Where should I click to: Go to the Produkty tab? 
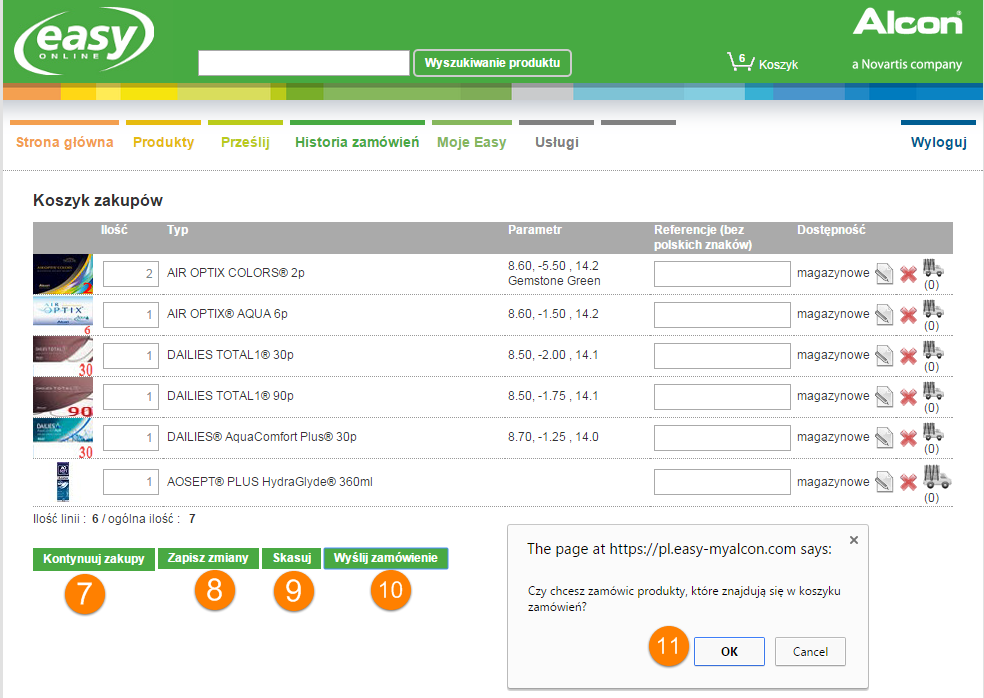pyautogui.click(x=163, y=142)
